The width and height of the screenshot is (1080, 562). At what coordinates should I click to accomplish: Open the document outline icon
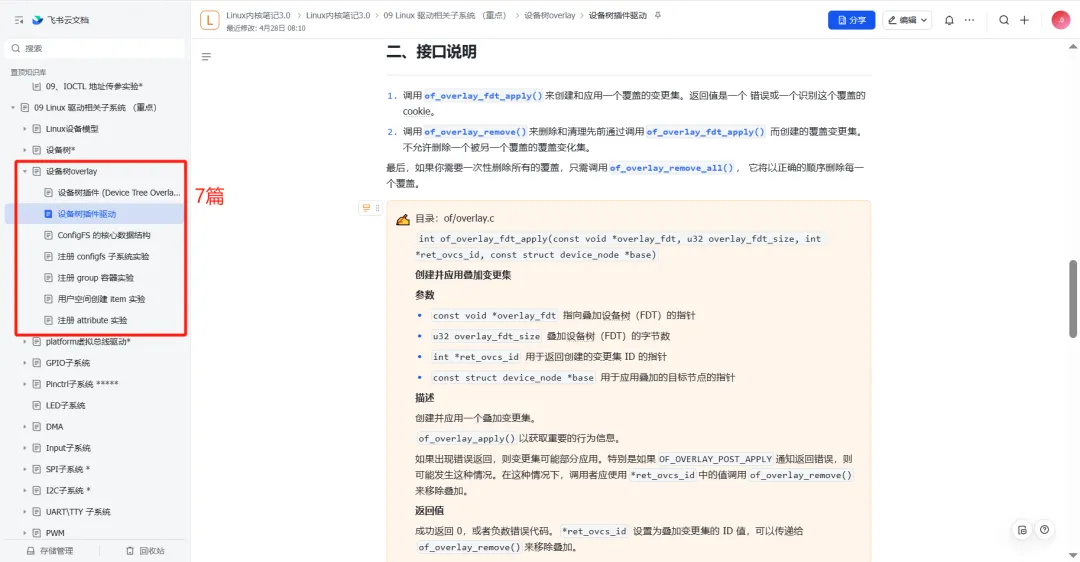(206, 56)
